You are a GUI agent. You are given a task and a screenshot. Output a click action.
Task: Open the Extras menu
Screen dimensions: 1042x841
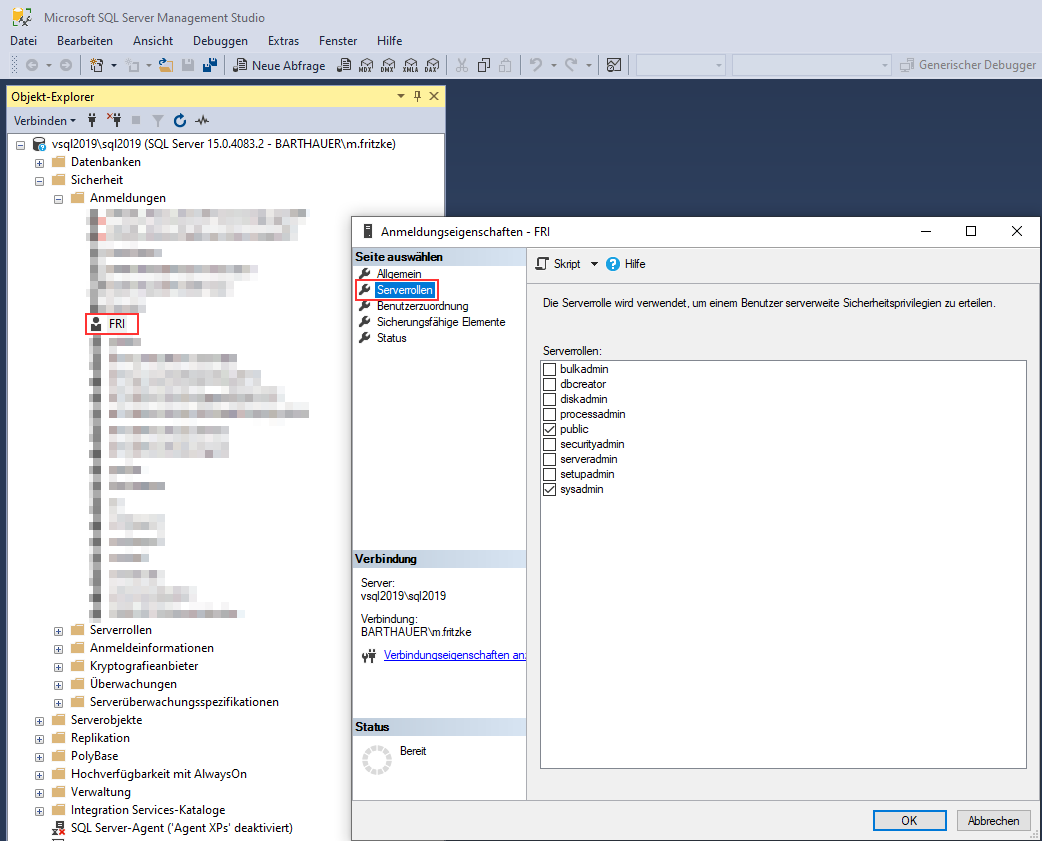(x=283, y=41)
